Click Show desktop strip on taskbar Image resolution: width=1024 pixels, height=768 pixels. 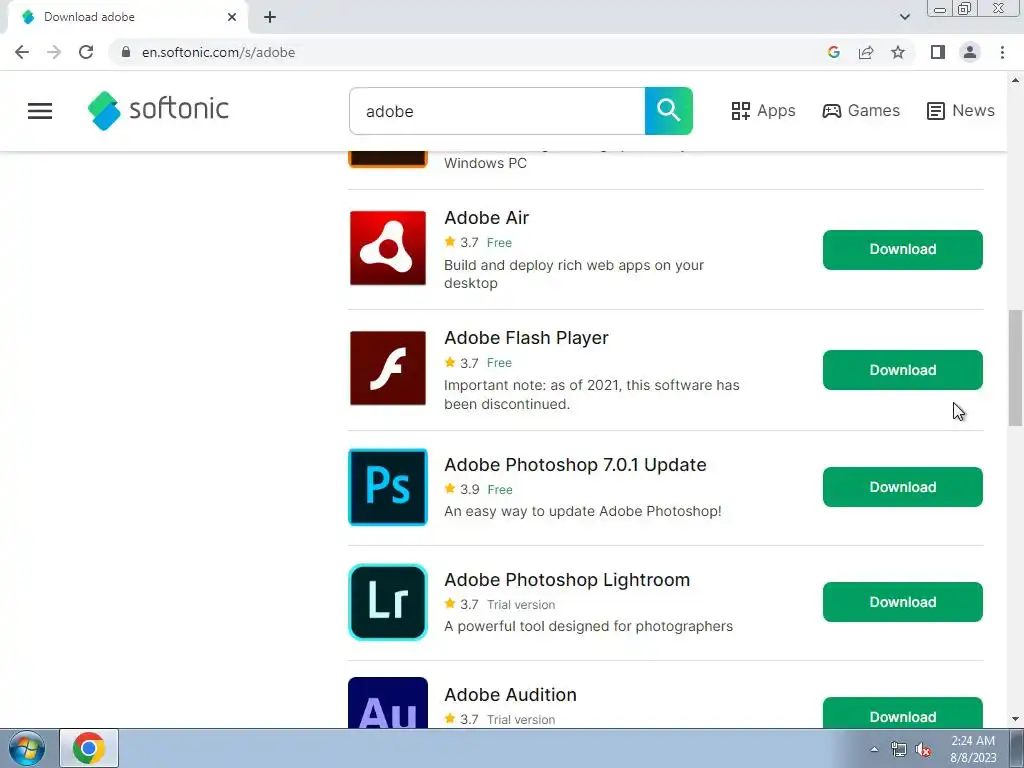click(1017, 748)
